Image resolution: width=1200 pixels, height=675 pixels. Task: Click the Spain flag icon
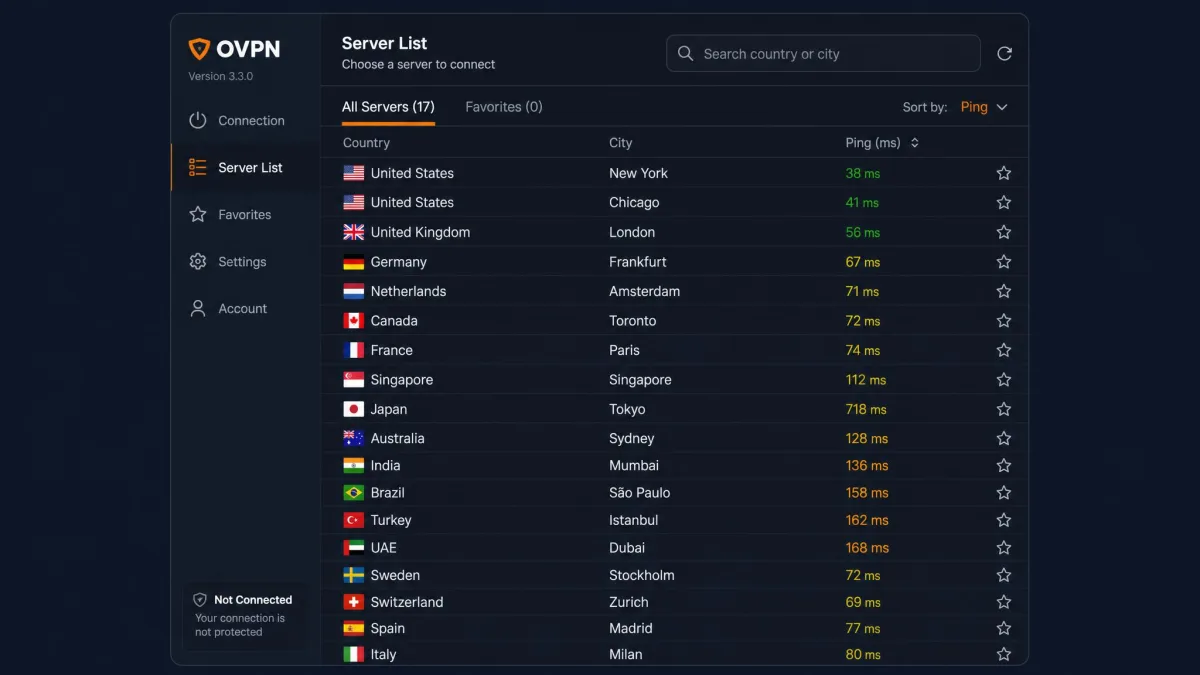pyautogui.click(x=354, y=629)
